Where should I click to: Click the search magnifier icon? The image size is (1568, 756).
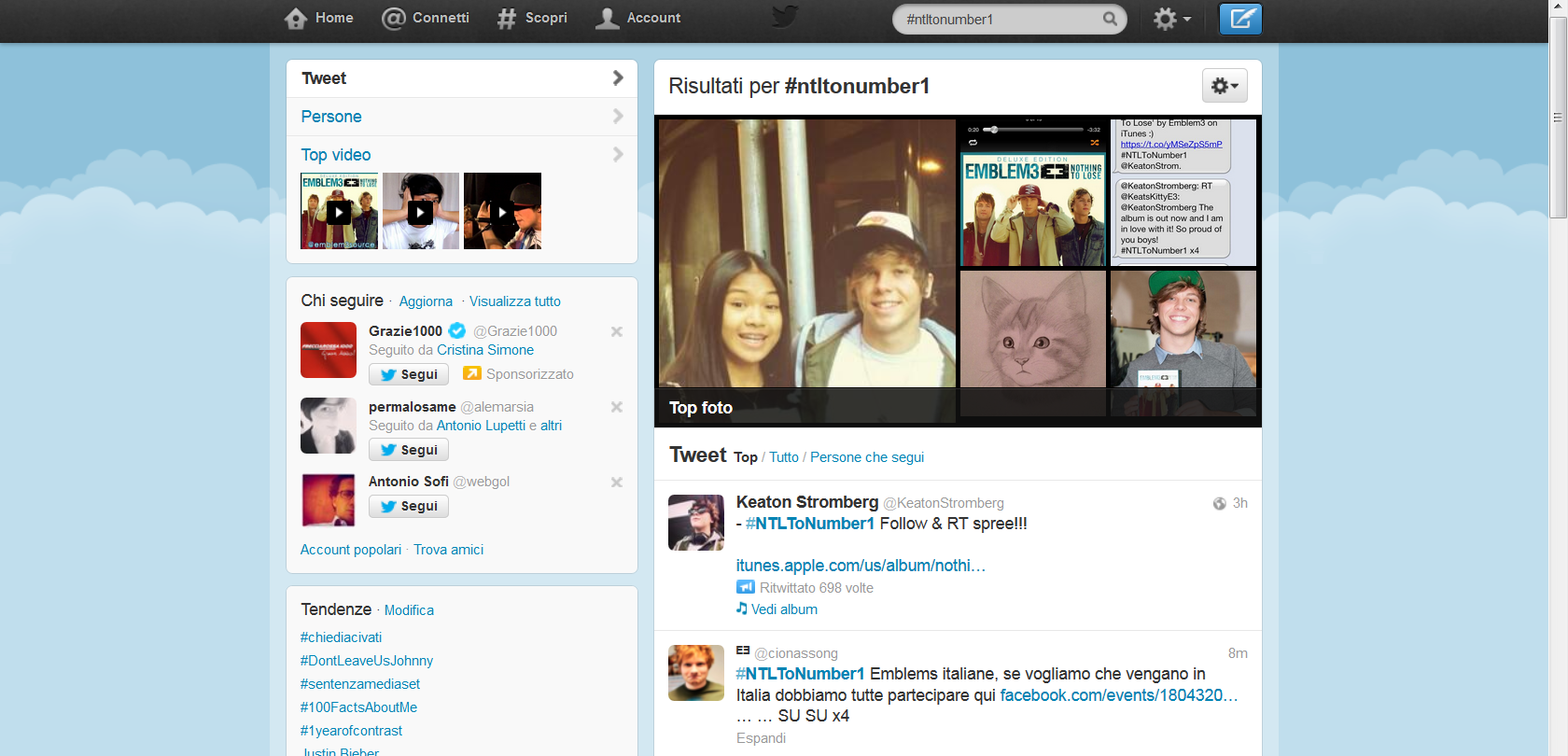tap(1110, 19)
